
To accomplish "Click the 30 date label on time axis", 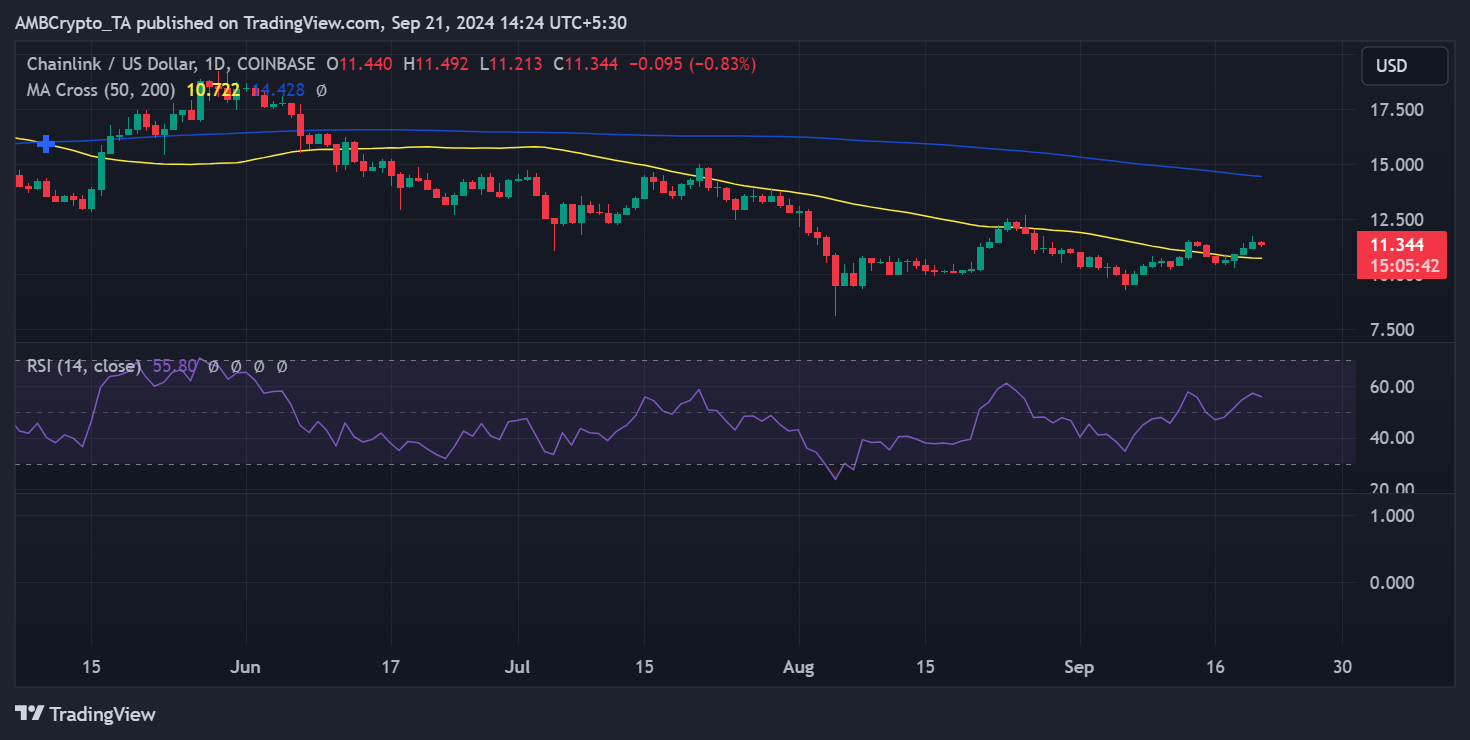I will (x=1343, y=667).
